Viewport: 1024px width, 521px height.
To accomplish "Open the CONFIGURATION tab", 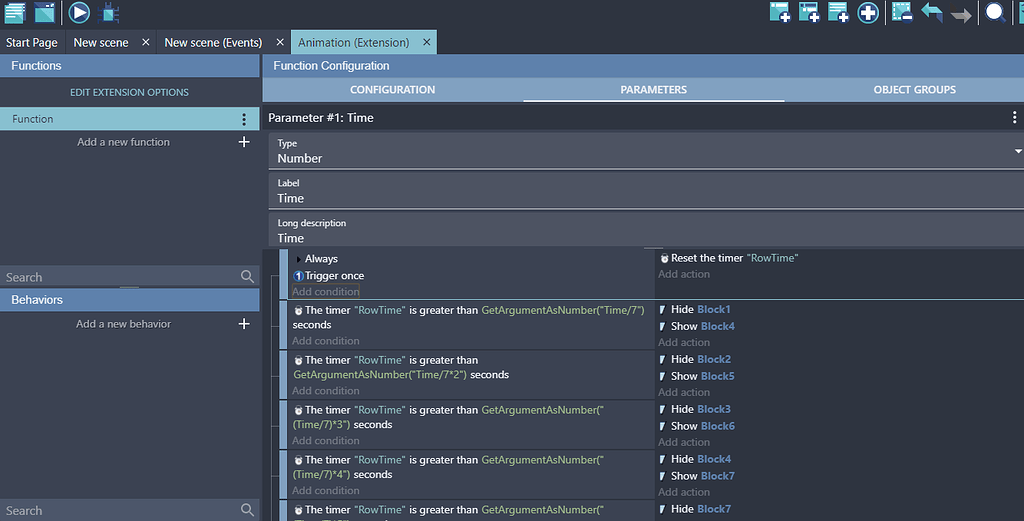I will click(x=392, y=90).
